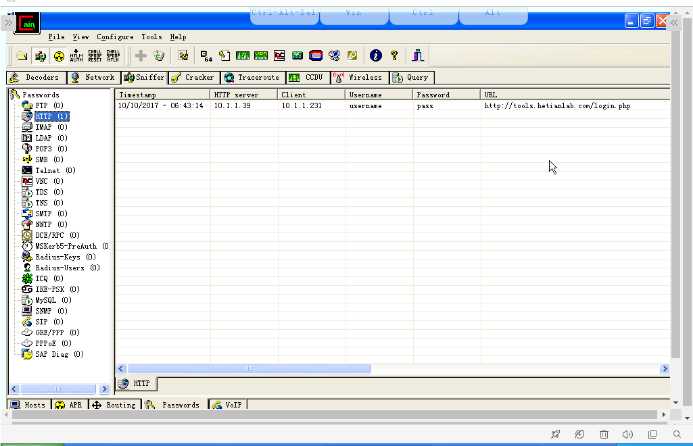
Task: Open the APR bottom tab
Action: [x=69, y=405]
